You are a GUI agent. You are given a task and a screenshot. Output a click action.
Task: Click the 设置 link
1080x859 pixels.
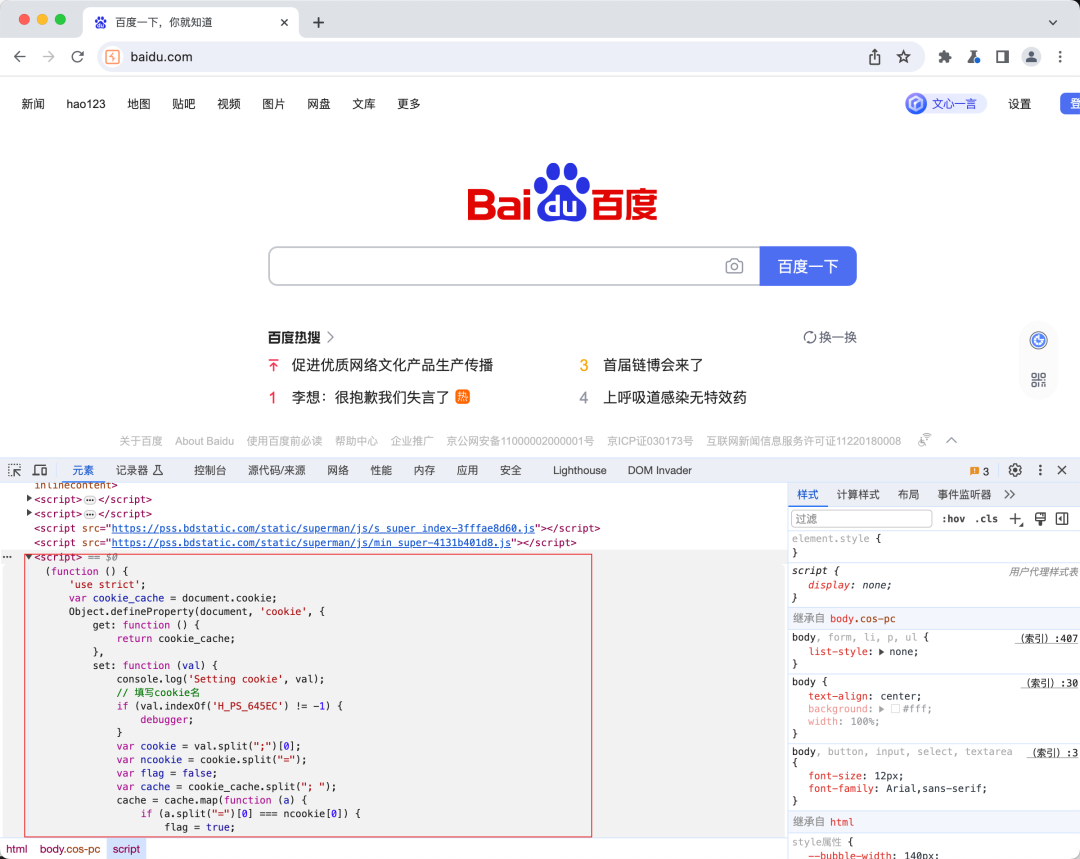(1019, 104)
